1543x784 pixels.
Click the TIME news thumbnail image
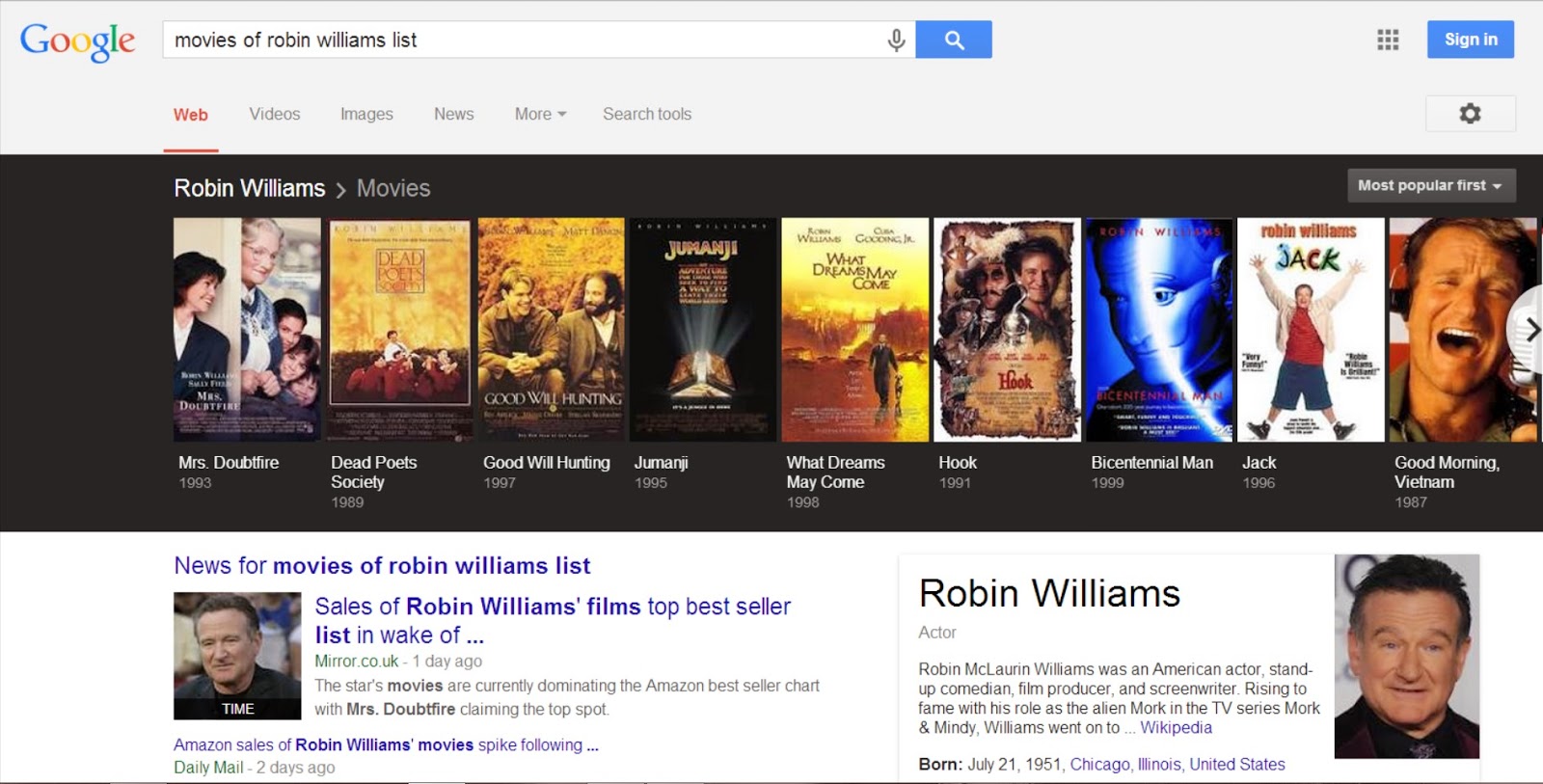point(237,656)
